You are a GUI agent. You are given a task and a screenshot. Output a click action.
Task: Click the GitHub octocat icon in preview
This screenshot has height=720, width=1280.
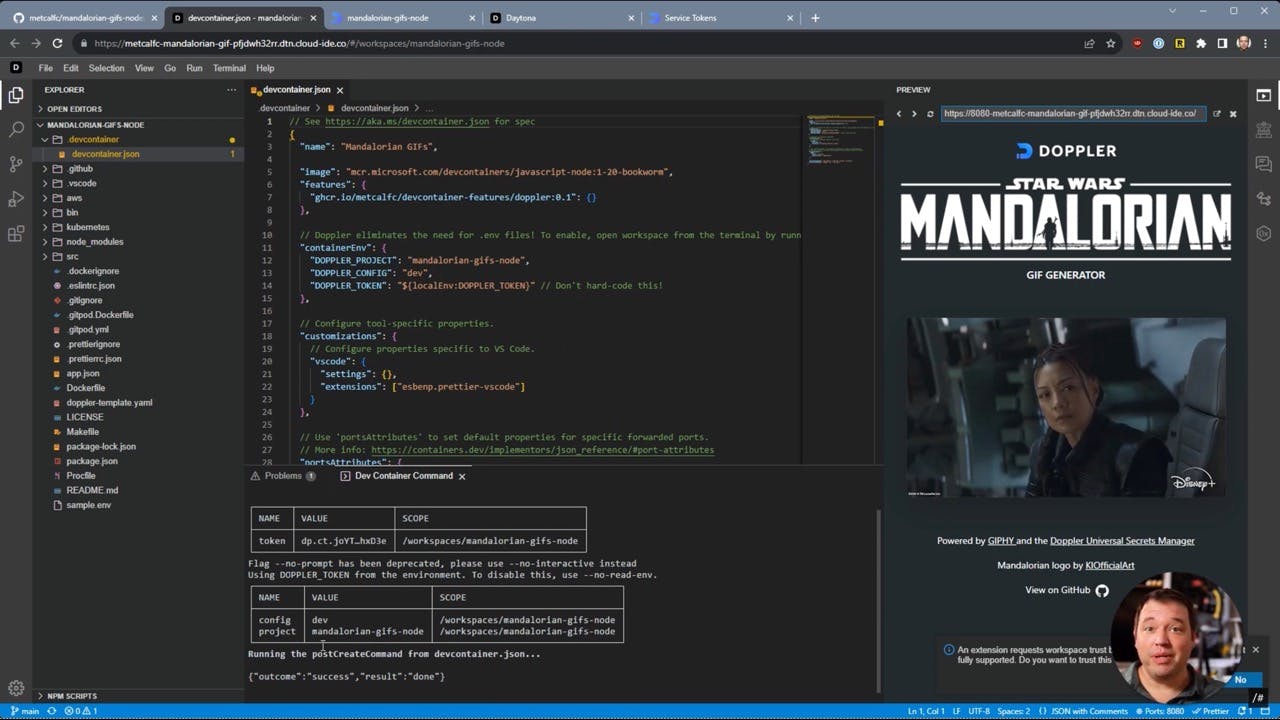point(1102,590)
